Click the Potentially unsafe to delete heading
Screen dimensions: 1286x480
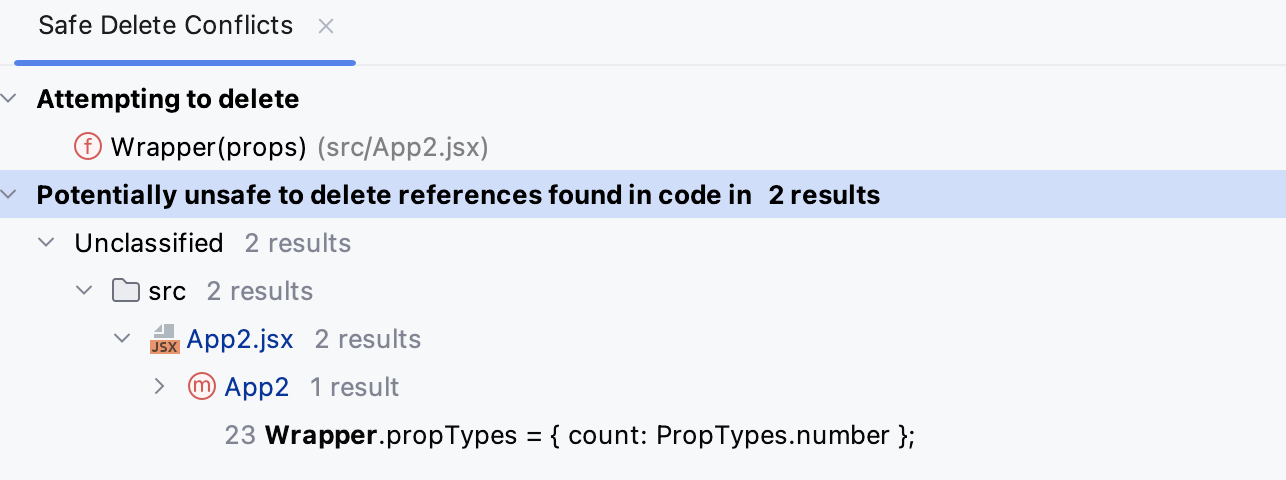click(x=394, y=195)
